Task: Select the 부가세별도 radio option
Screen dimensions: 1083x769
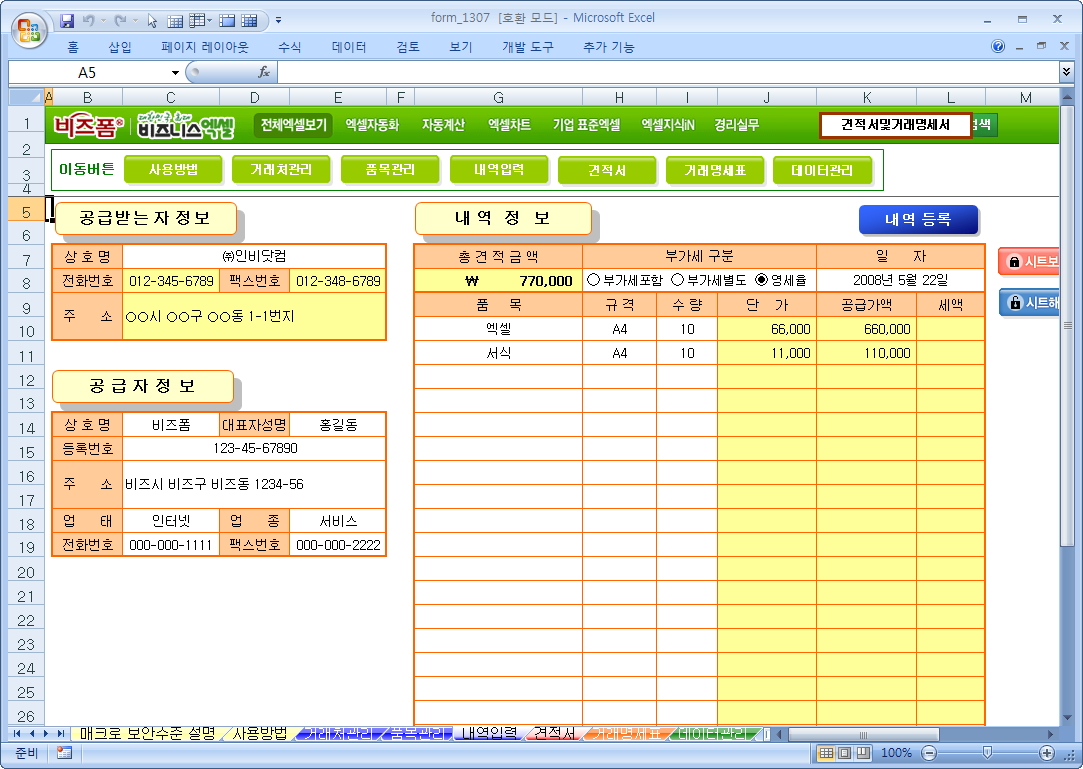Action: tap(678, 281)
